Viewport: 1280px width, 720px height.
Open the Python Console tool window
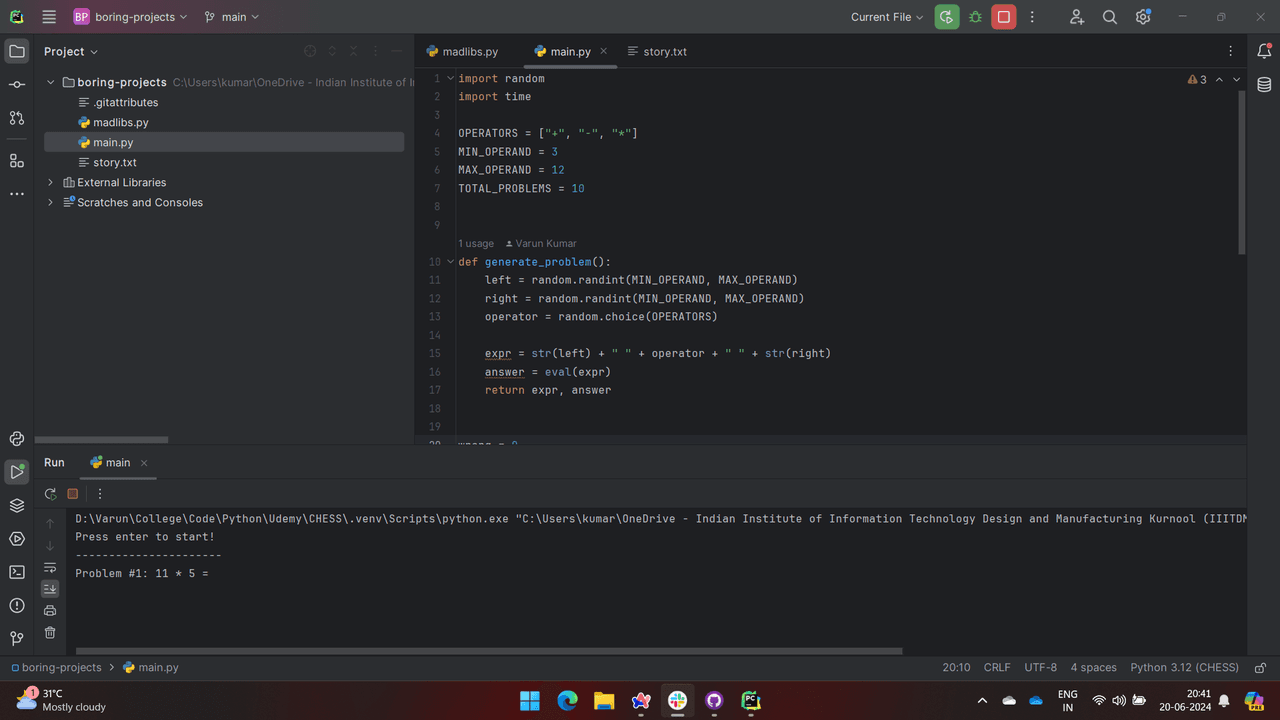(17, 439)
